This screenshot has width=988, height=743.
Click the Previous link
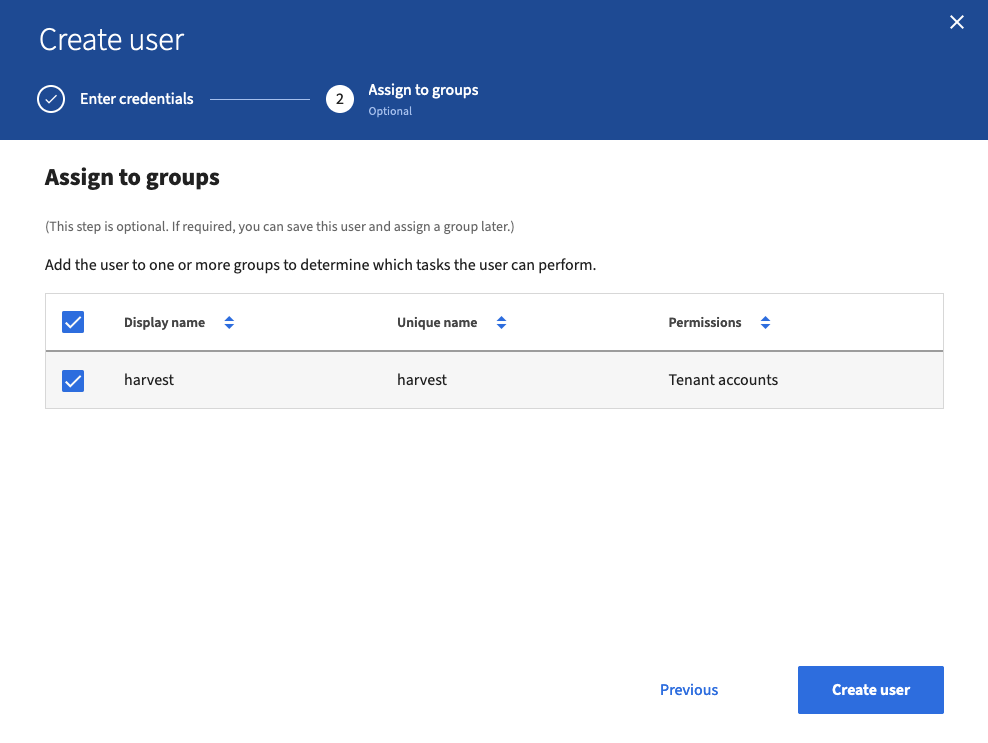(688, 690)
